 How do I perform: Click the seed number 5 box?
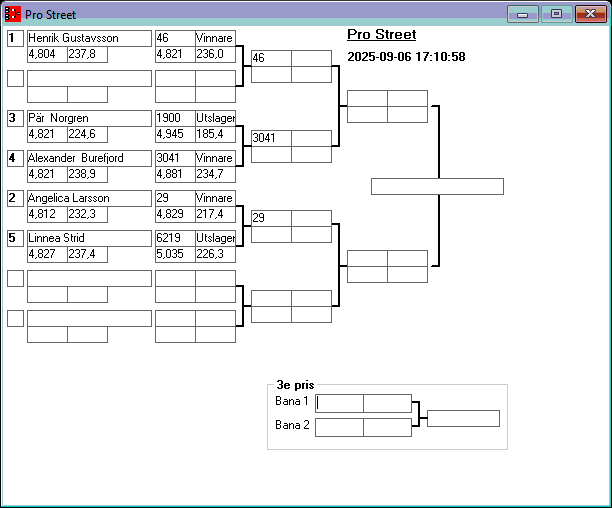tap(15, 238)
